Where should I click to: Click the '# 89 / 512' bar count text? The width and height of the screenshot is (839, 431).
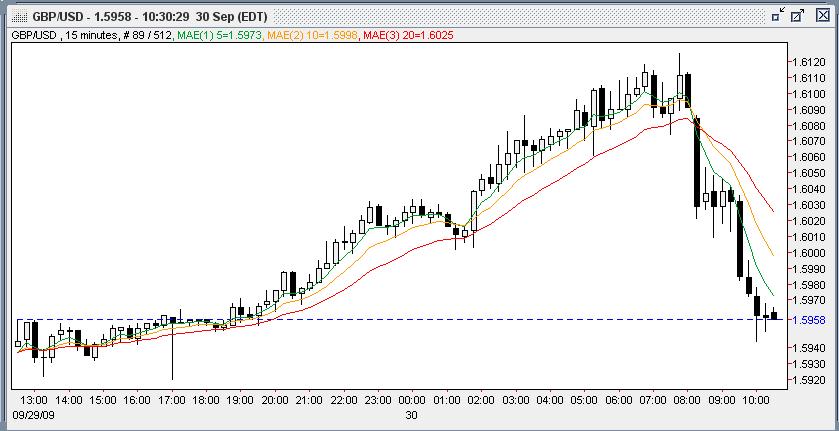click(x=146, y=35)
